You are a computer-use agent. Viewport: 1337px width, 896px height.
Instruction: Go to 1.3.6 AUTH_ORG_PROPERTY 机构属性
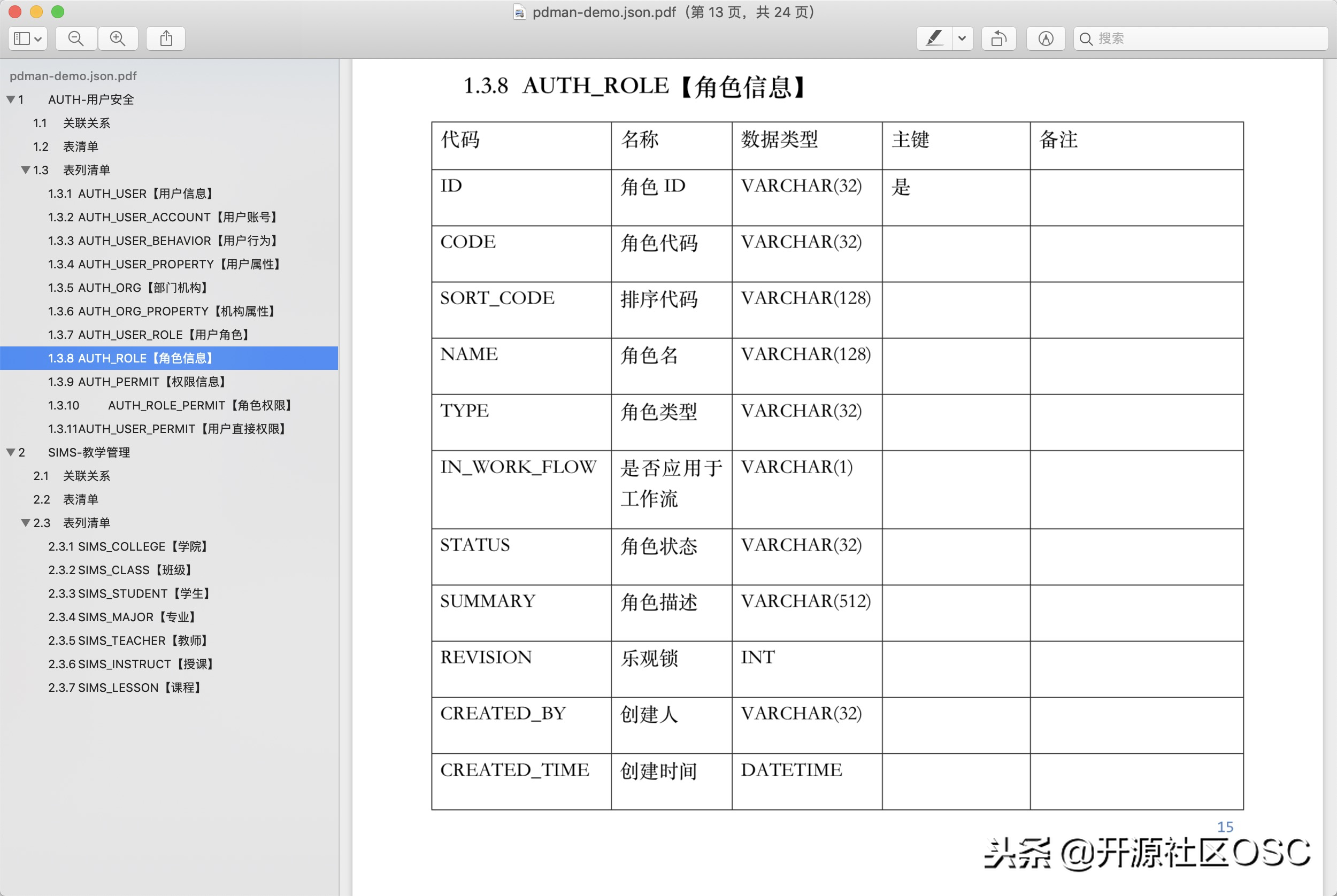pos(163,311)
